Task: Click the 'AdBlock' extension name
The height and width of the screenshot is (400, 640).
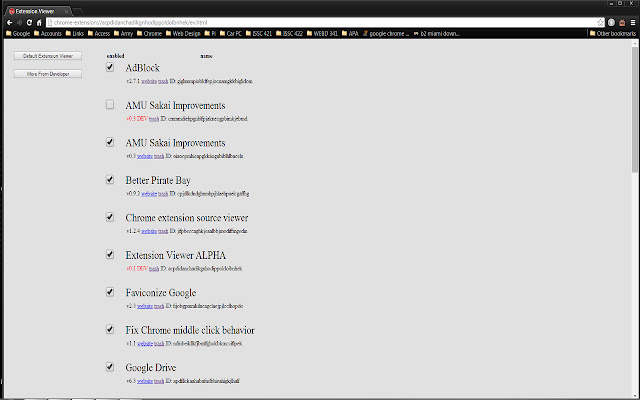Action: pos(142,68)
